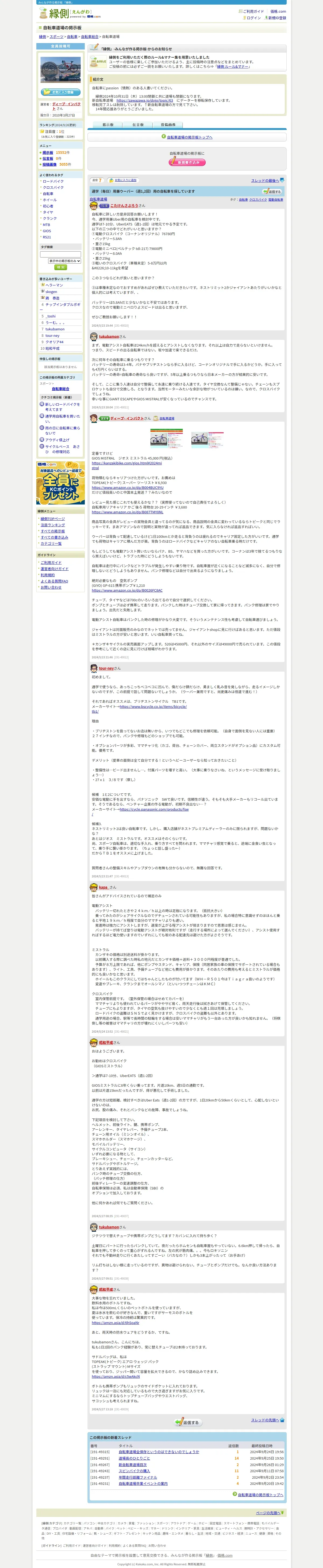
Task: Switch to the 投稿画像 tab
Action: click(168, 125)
